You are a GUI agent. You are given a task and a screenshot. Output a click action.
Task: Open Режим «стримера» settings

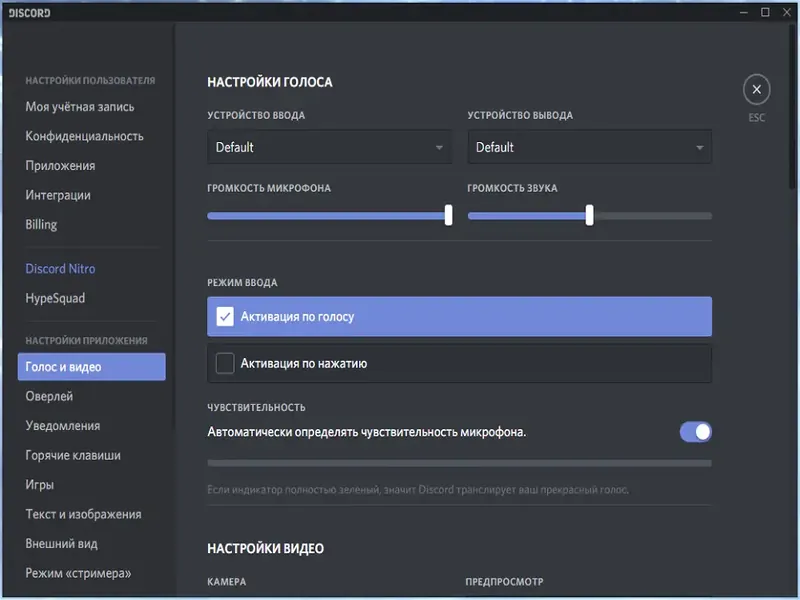coord(79,573)
